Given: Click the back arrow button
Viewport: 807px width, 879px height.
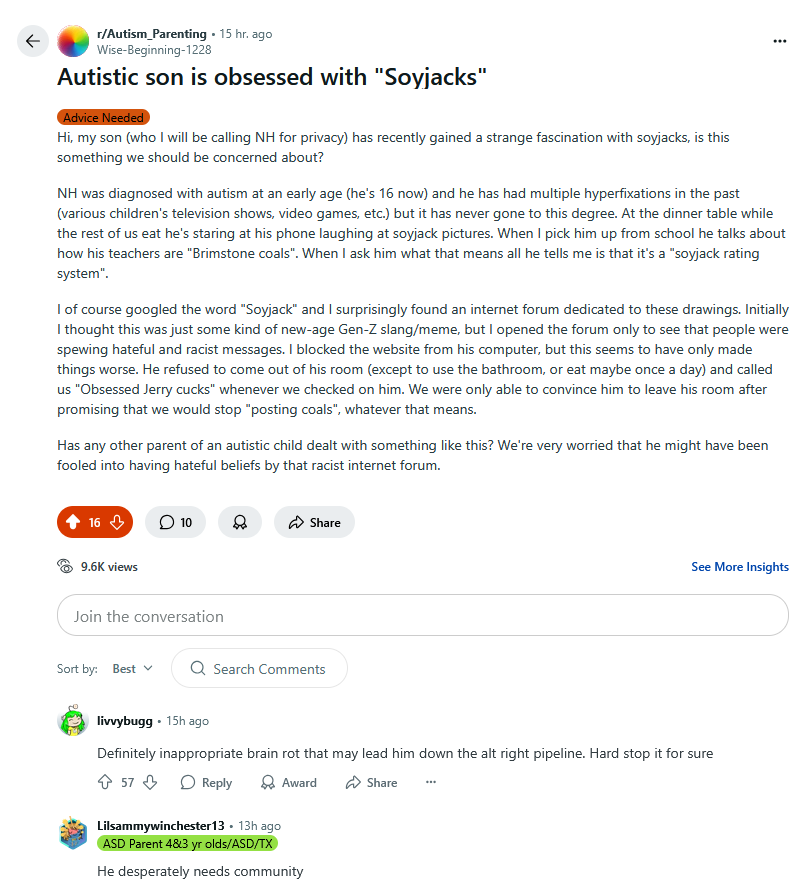Looking at the screenshot, I should [32, 41].
